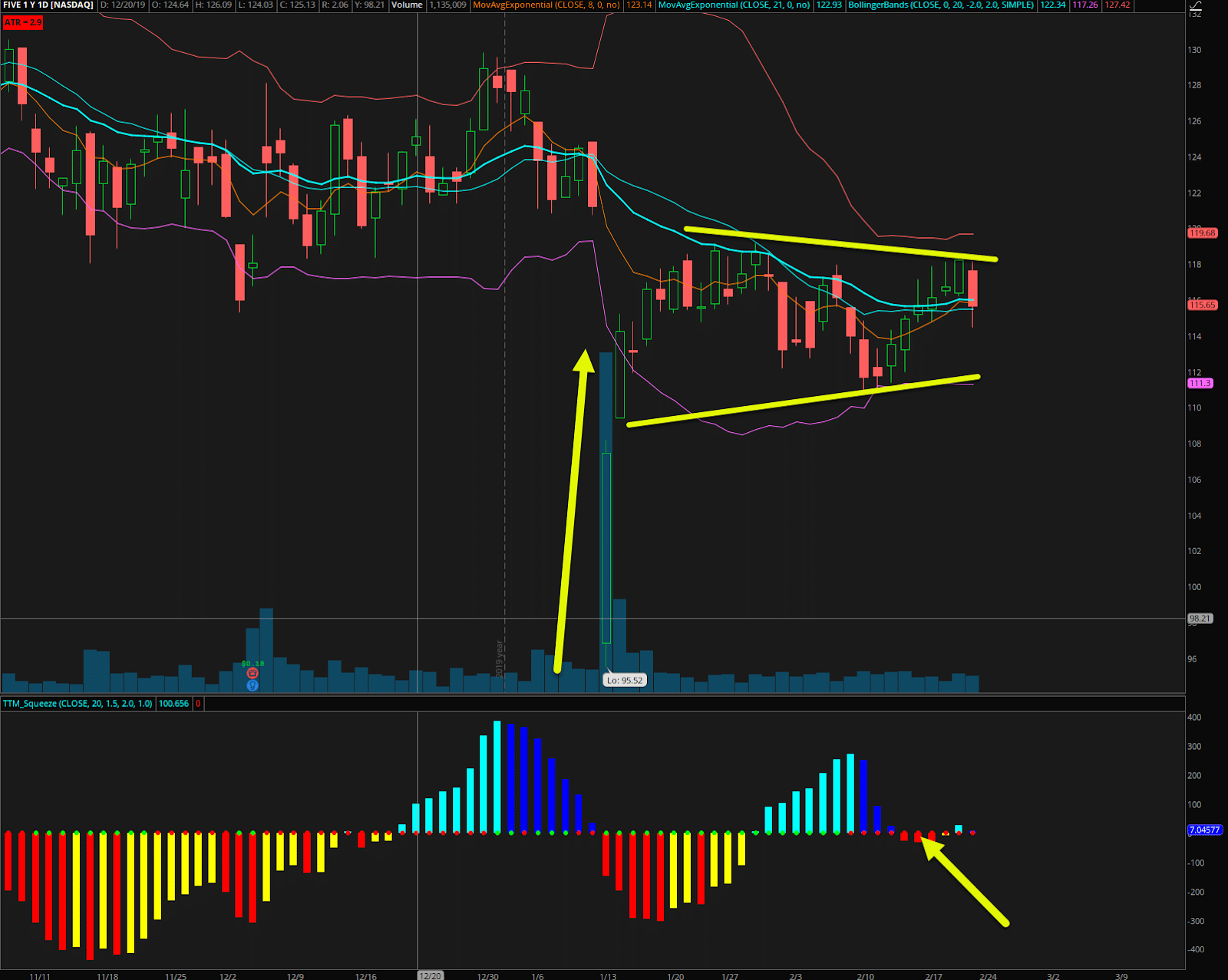Click the Y: 98.21 cursor price readout
The height and width of the screenshot is (980, 1228).
coord(369,5)
